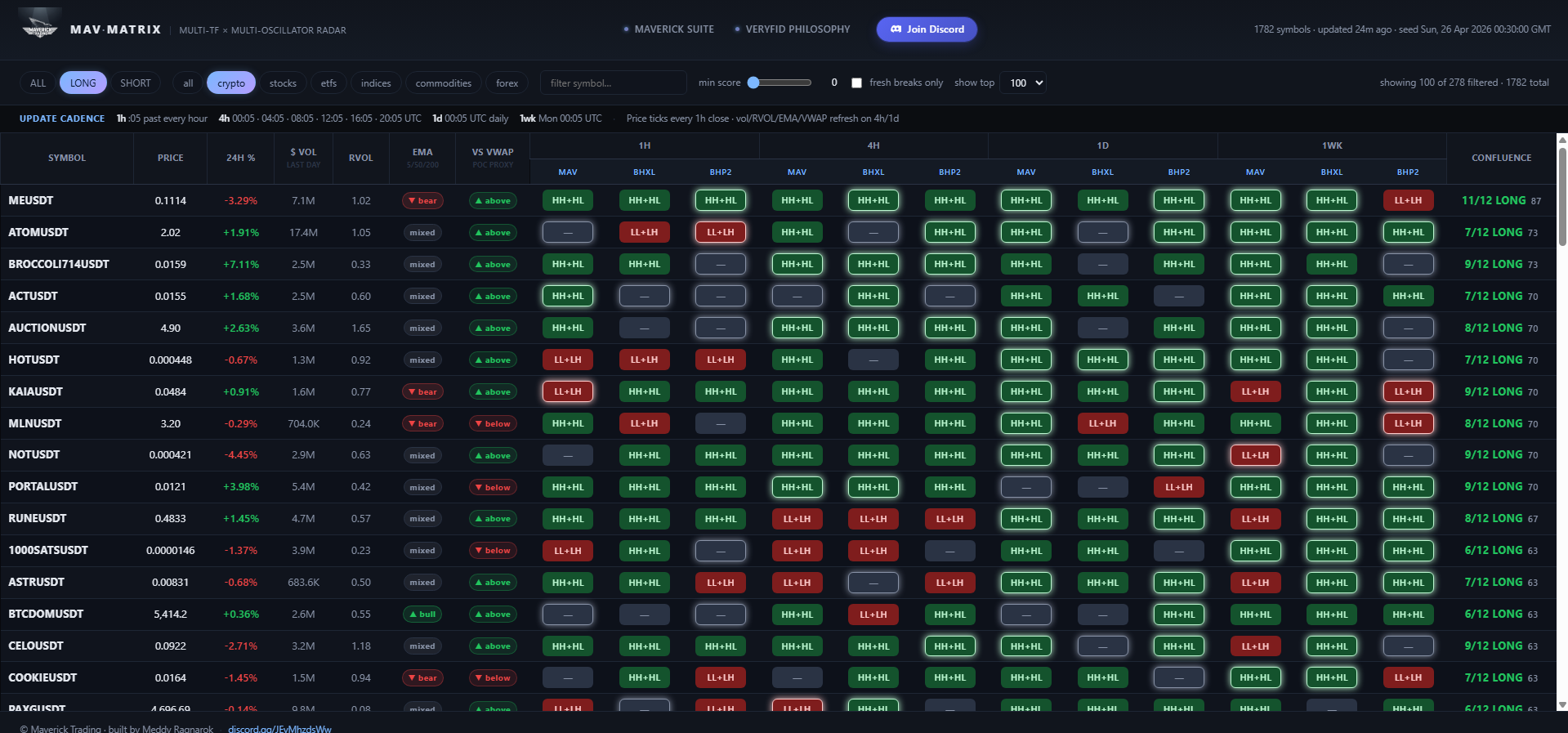The width and height of the screenshot is (1568, 733).
Task: Sort by the 24H % column header
Action: [241, 158]
